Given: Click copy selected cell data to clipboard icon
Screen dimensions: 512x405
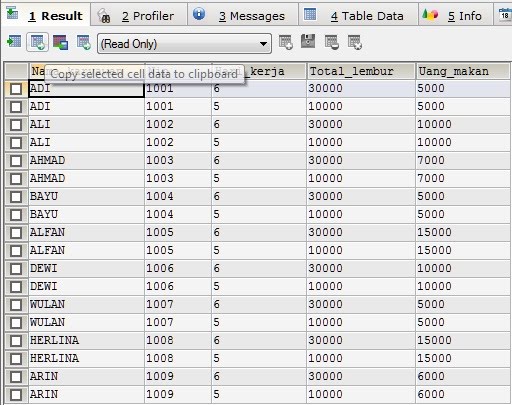Looking at the screenshot, I should 37,42.
